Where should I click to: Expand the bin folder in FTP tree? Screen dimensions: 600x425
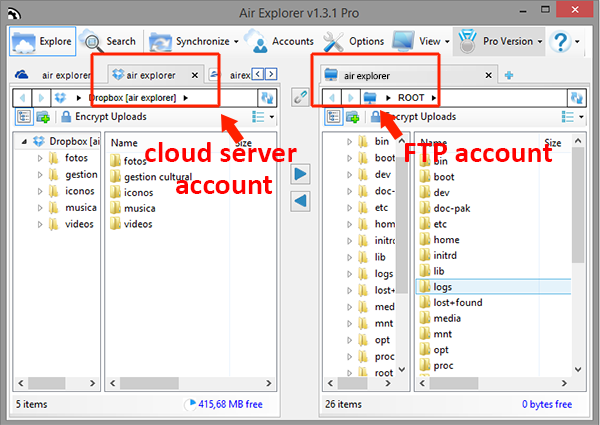pos(349,142)
